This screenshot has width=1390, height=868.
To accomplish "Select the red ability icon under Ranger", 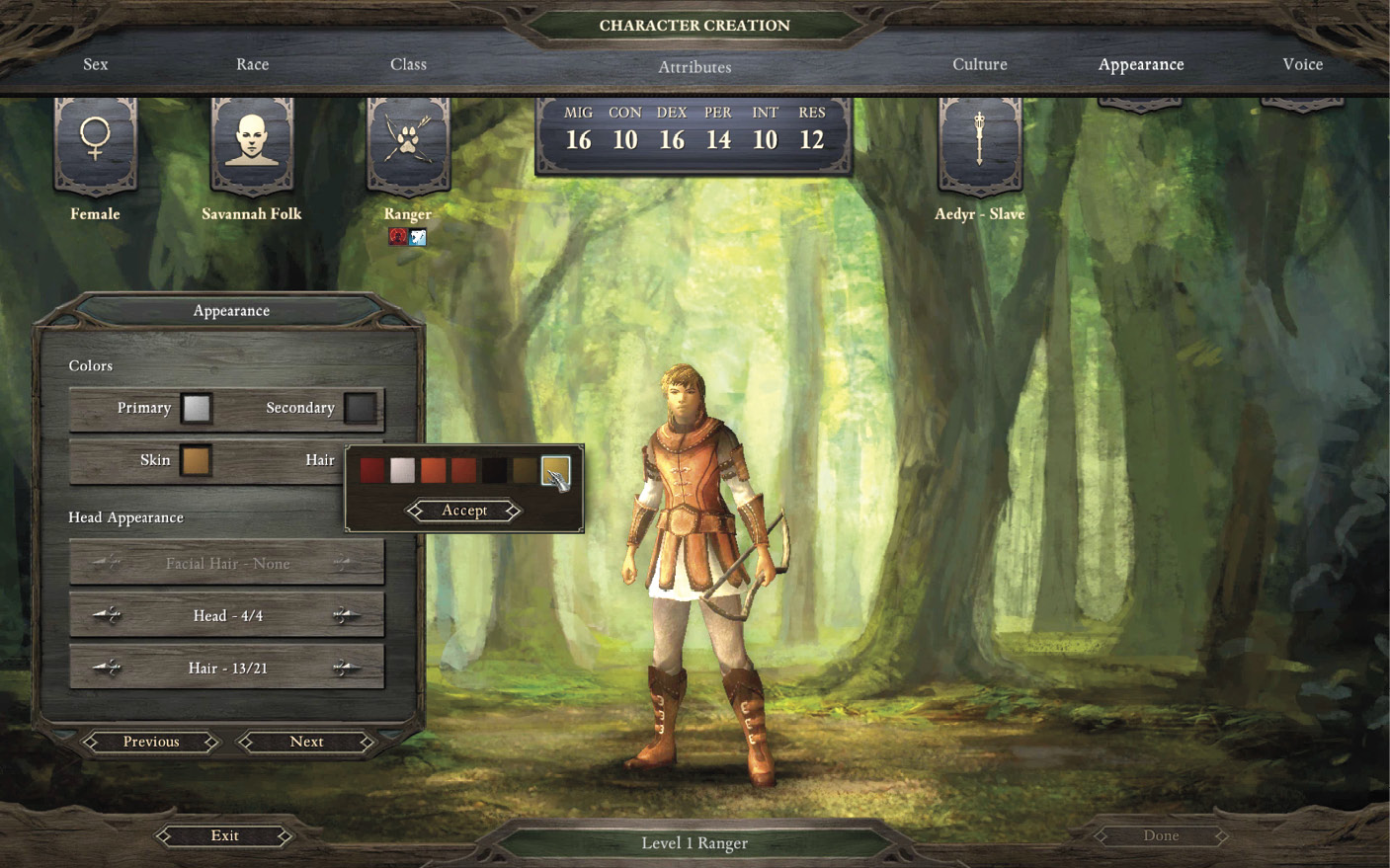I will [398, 237].
